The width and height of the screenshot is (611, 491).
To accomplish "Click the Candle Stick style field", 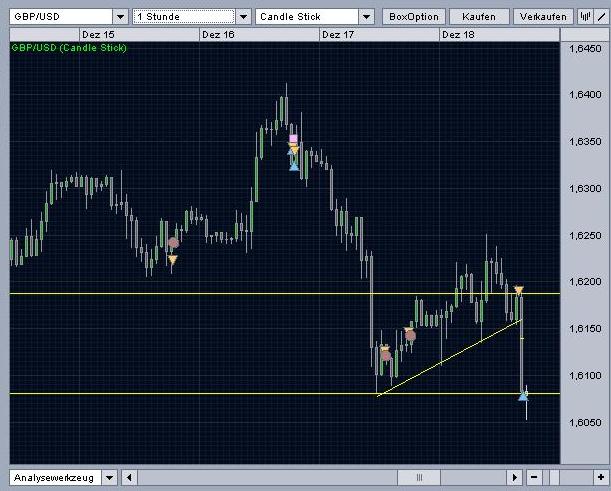I will coord(307,17).
